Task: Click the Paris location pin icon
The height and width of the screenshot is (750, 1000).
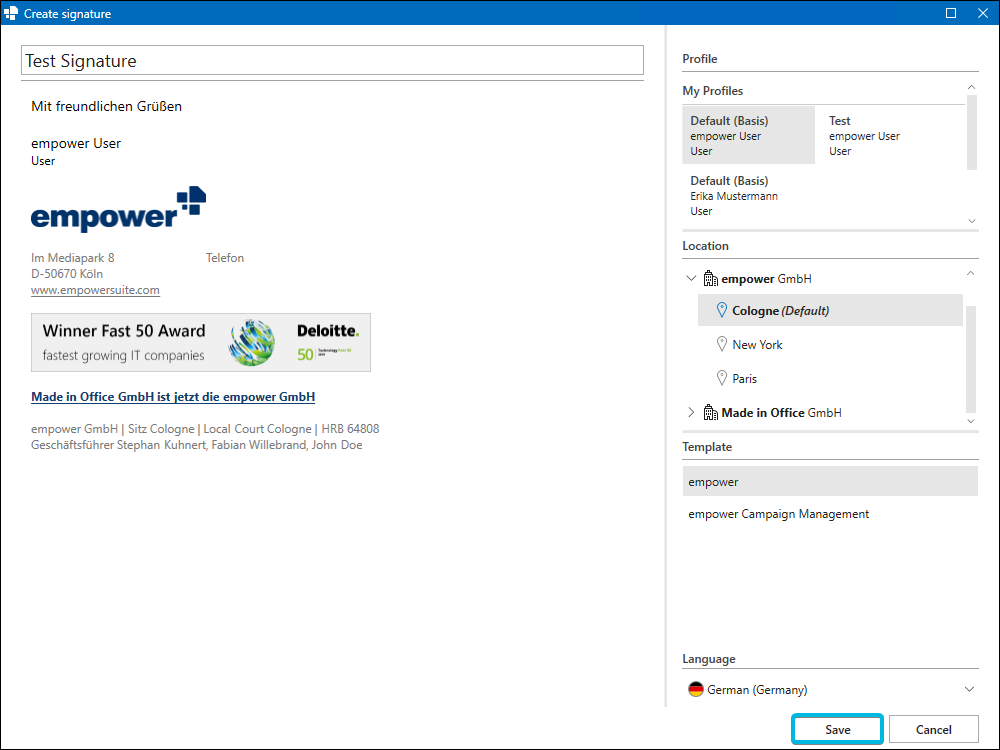Action: (721, 378)
